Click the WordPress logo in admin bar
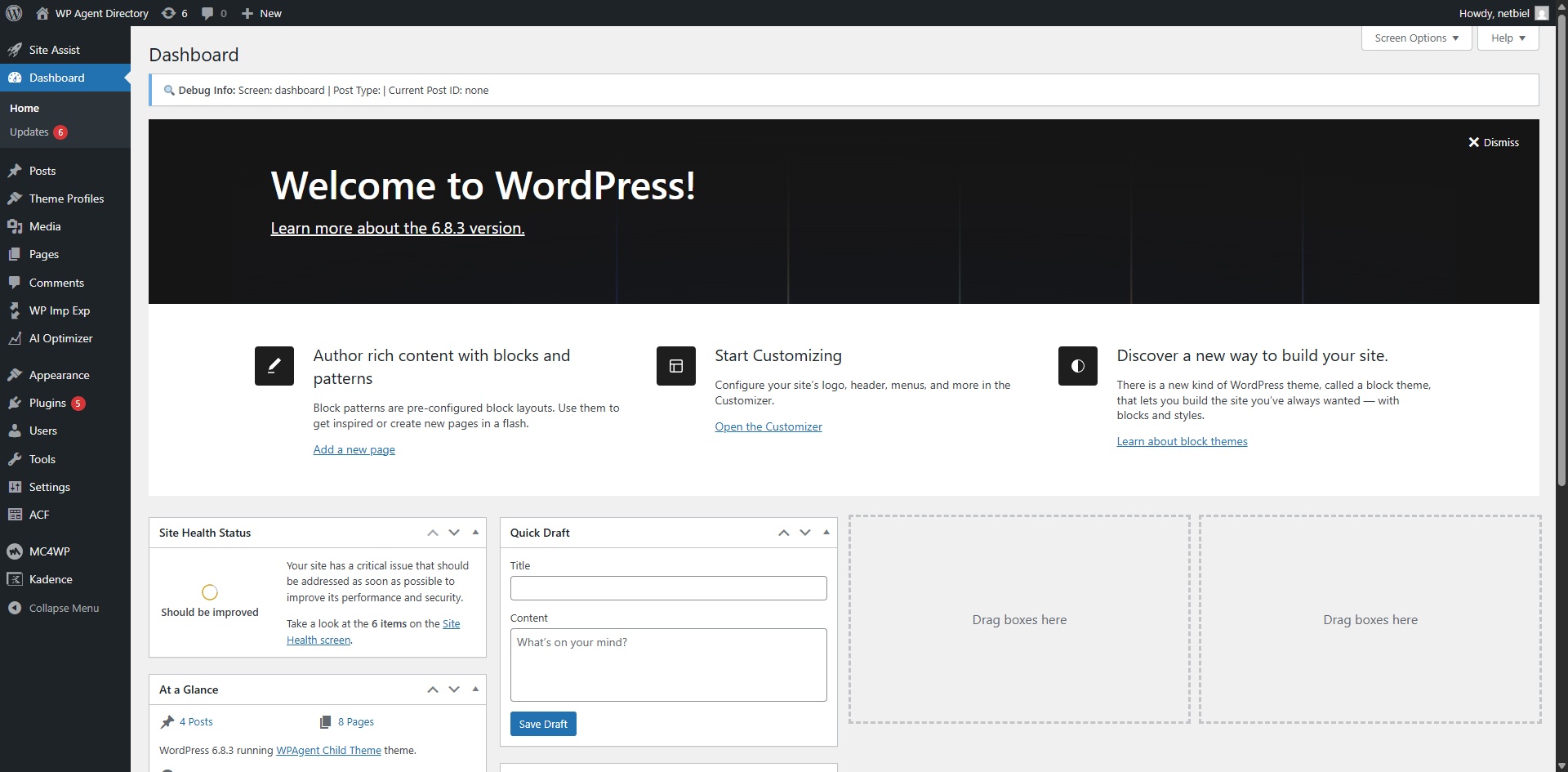Image resolution: width=1568 pixels, height=772 pixels. [14, 13]
